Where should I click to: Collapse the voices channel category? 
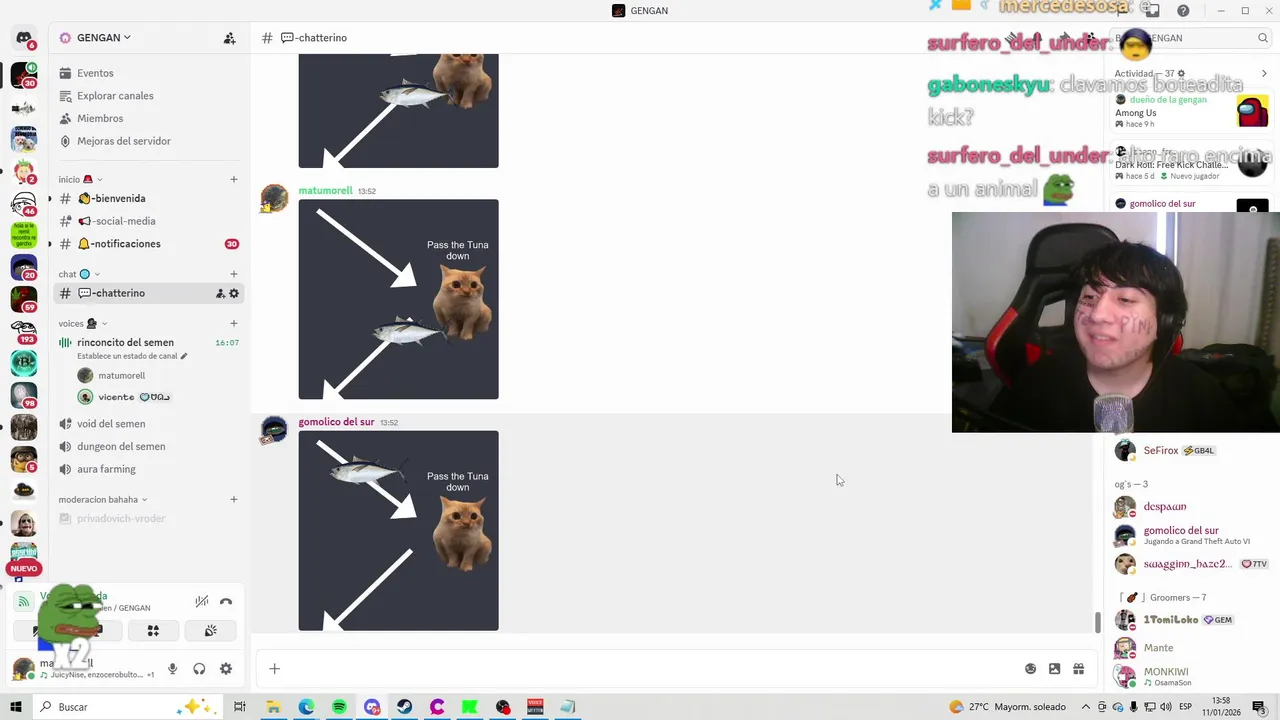pos(82,323)
